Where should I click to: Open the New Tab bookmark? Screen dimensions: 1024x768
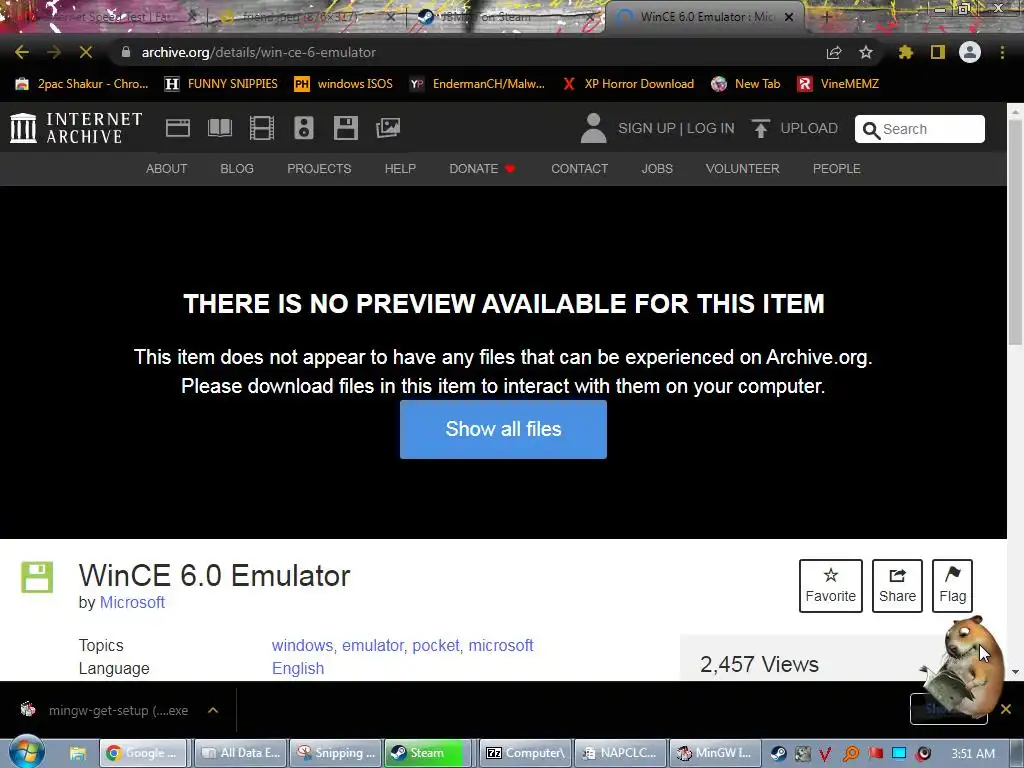(x=746, y=84)
